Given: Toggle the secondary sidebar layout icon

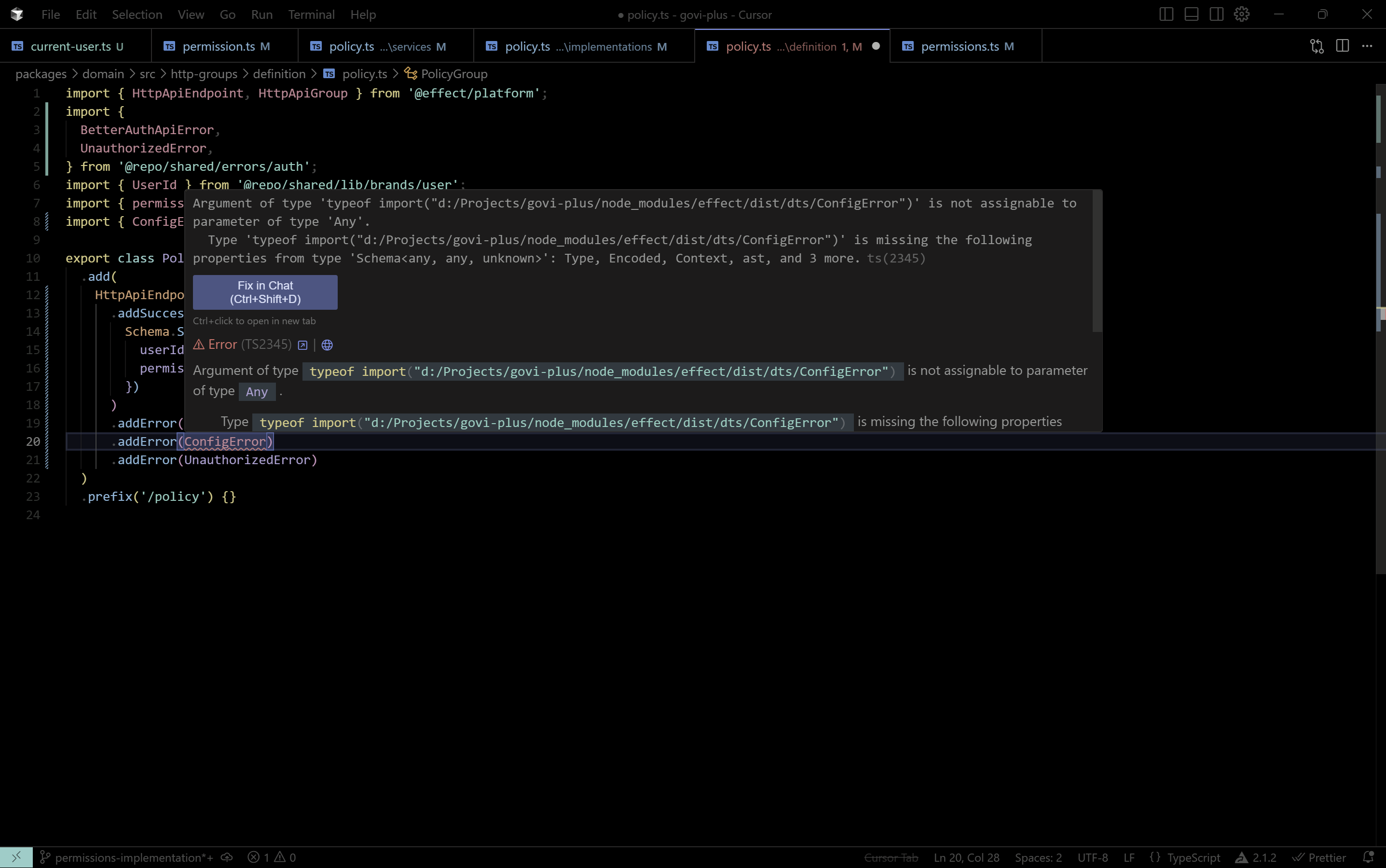Looking at the screenshot, I should [1216, 14].
